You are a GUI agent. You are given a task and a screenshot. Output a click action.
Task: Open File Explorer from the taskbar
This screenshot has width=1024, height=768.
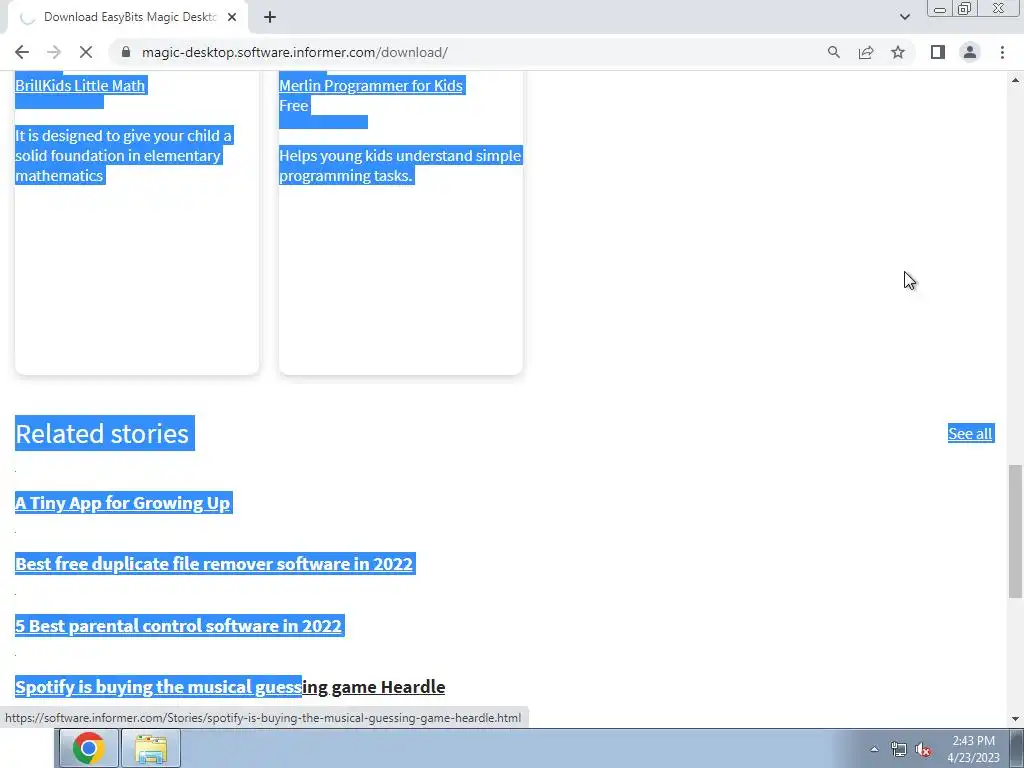151,748
